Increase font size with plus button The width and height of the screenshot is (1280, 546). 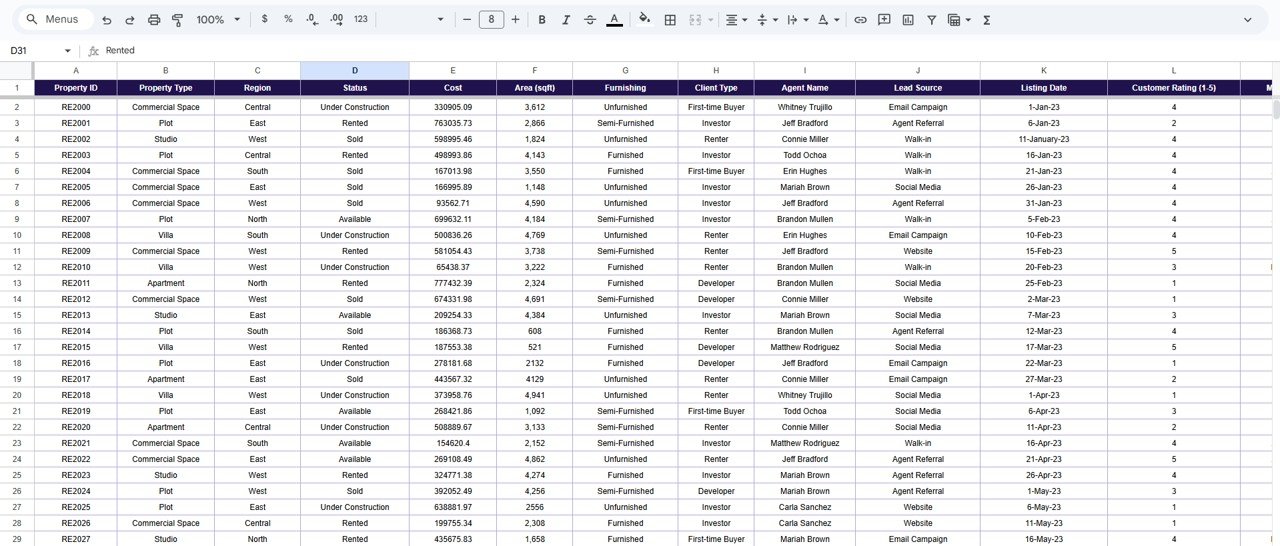coord(516,20)
